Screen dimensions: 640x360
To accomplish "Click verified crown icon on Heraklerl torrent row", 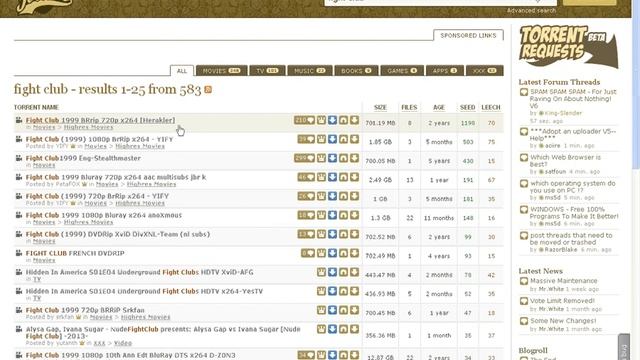I will [322, 120].
